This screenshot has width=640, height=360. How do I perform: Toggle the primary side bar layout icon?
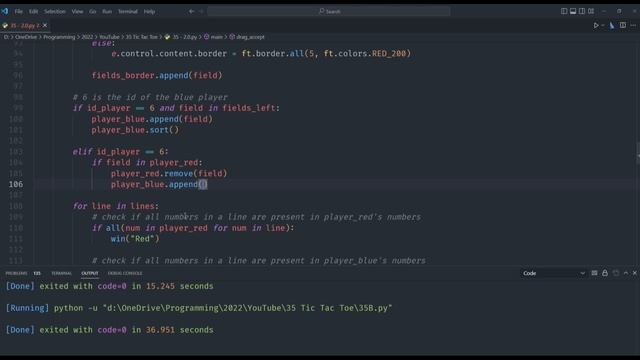point(564,11)
